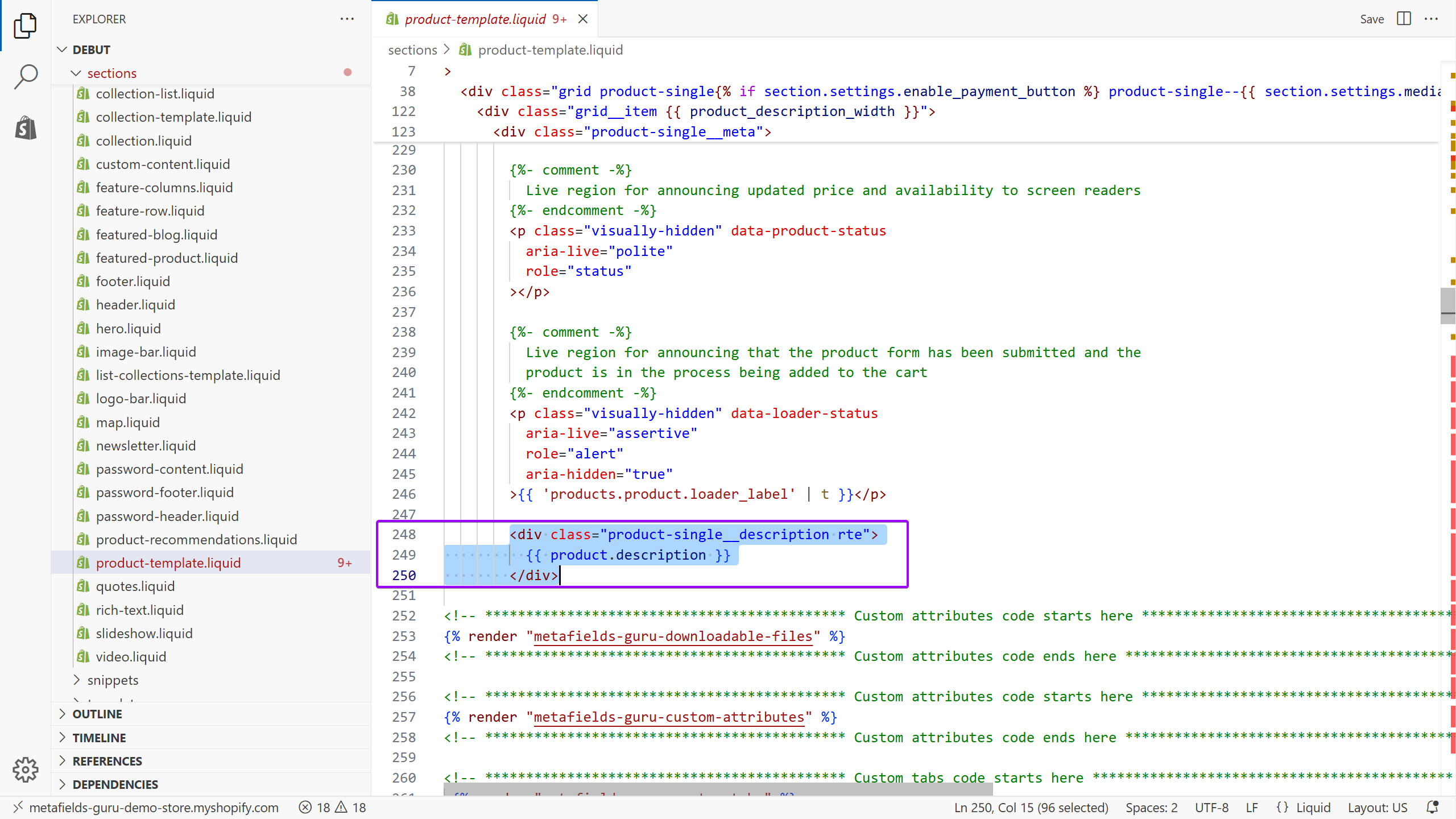Open the Manage gear in the activity bar
The image size is (1456, 819).
click(x=25, y=769)
